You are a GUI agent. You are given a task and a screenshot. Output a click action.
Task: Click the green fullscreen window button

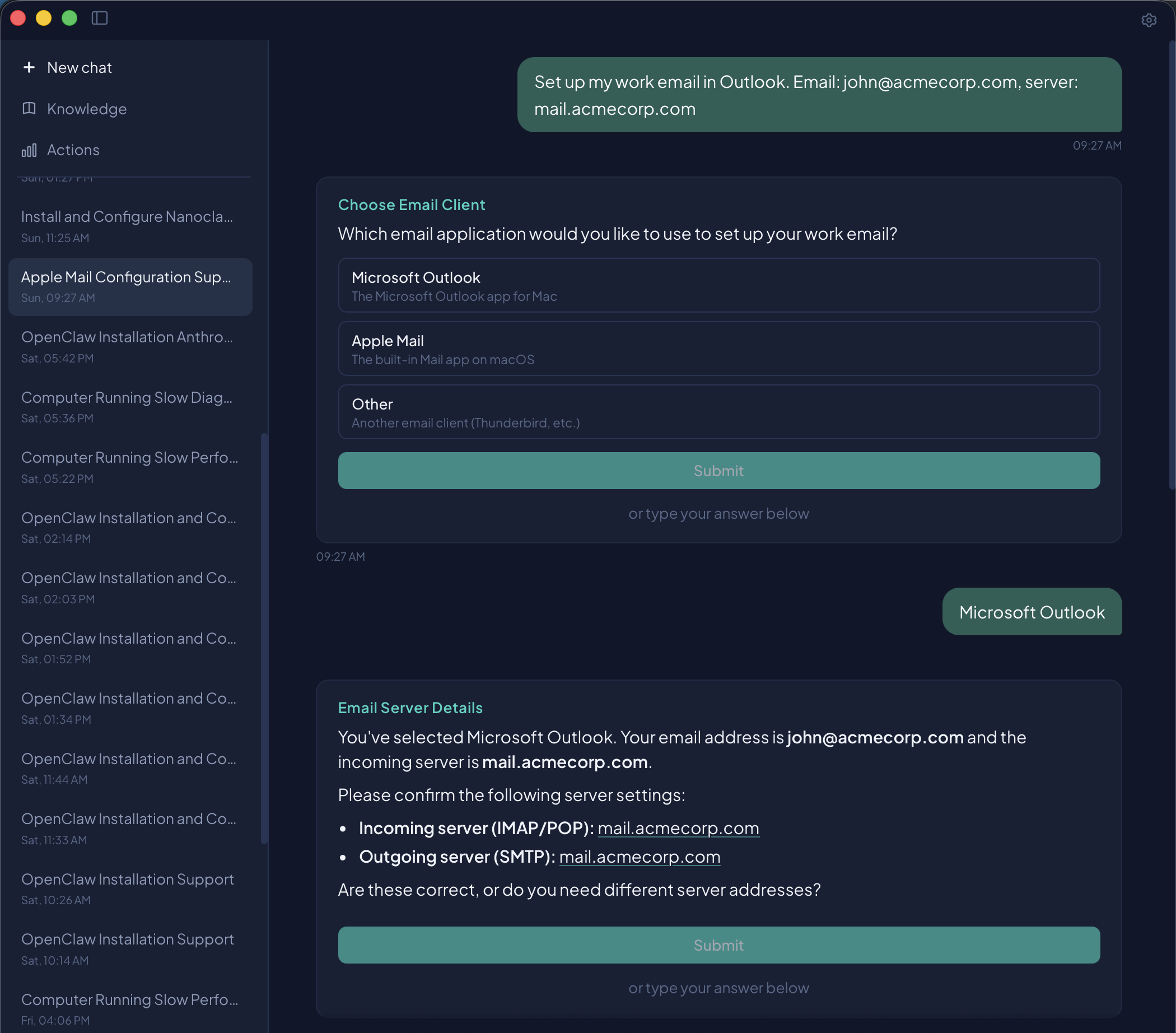pos(69,18)
